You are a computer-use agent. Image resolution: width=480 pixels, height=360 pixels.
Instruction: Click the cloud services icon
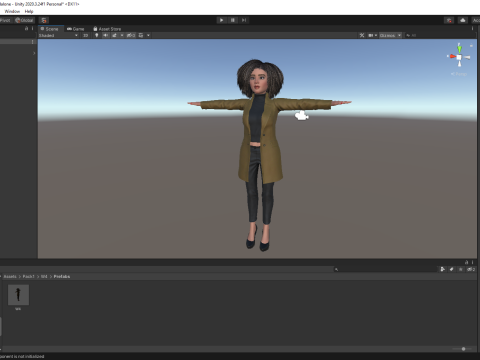coord(463,20)
